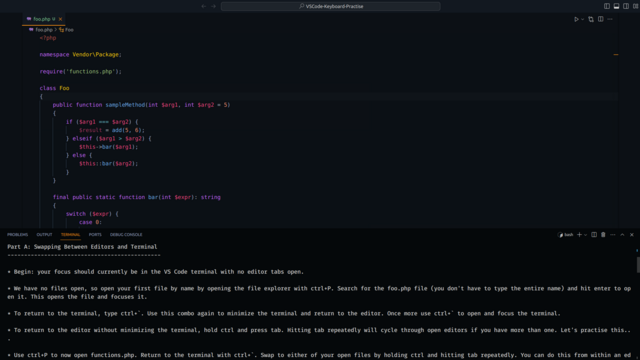Run the PHP file with the play icon
The image size is (640, 360).
(x=576, y=19)
